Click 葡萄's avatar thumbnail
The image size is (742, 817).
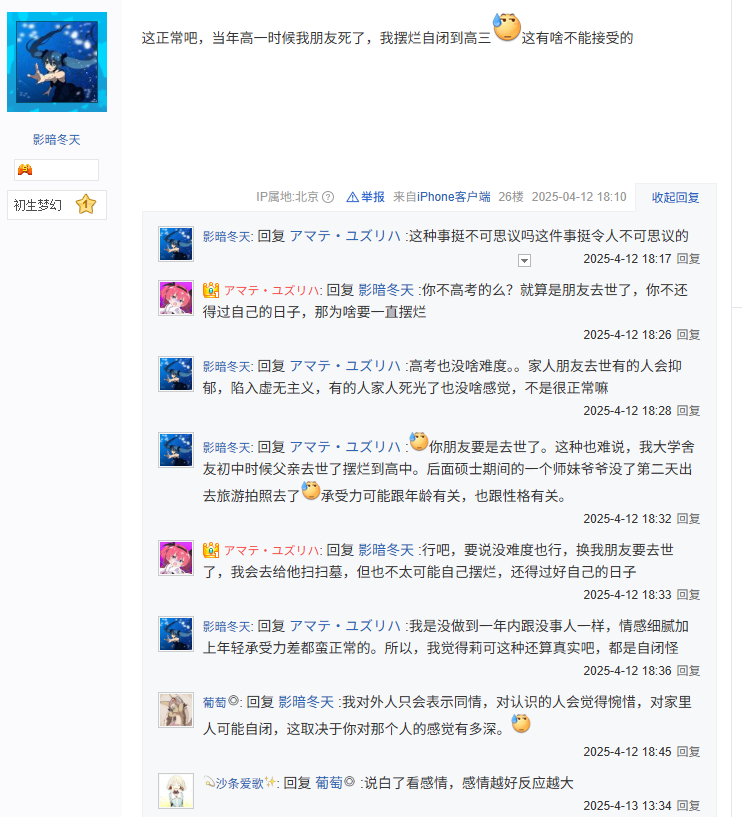[176, 710]
